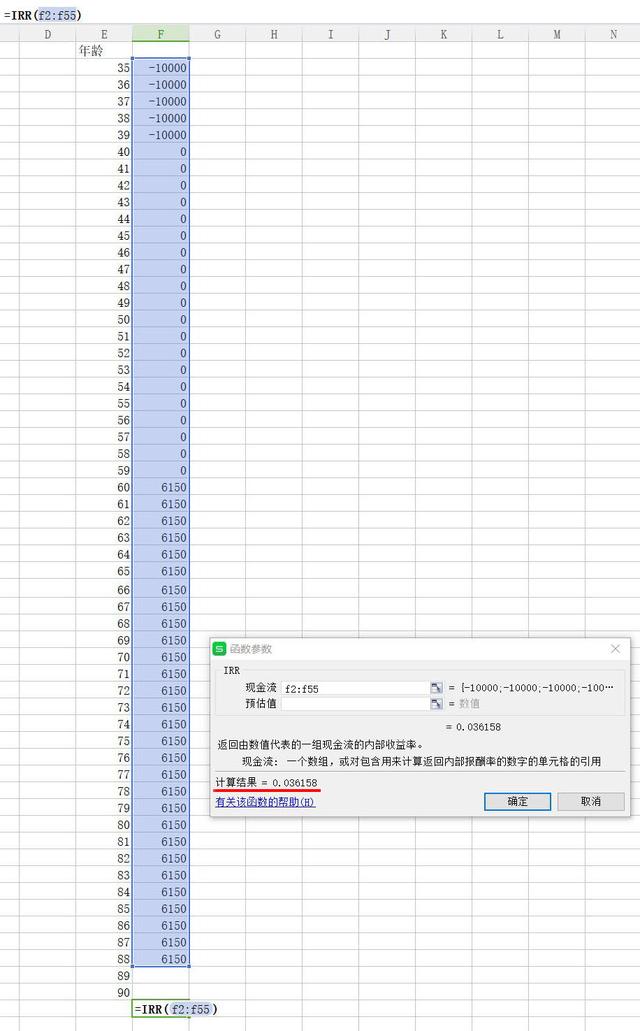Screen dimensions: 640x1031
Task: Click the 6150 cell next to age 80
Action: click(160, 825)
